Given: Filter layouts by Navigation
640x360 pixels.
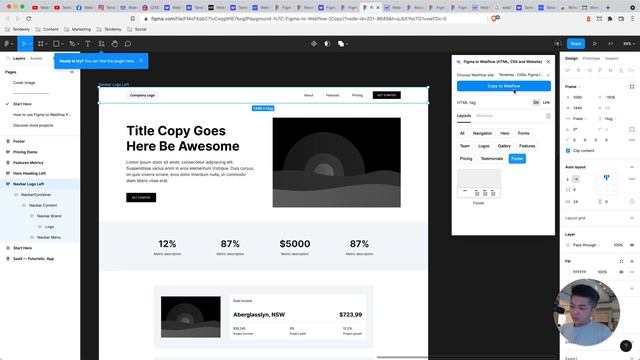Looking at the screenshot, I should (482, 133).
